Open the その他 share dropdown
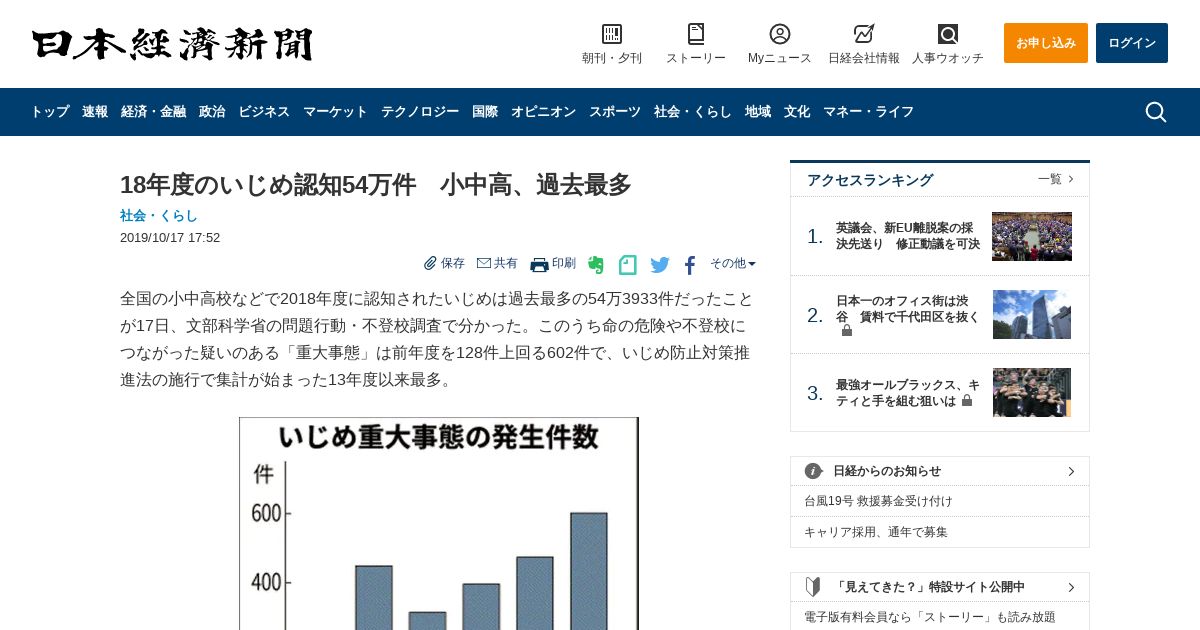Viewport: 1200px width, 630px height. [x=733, y=263]
